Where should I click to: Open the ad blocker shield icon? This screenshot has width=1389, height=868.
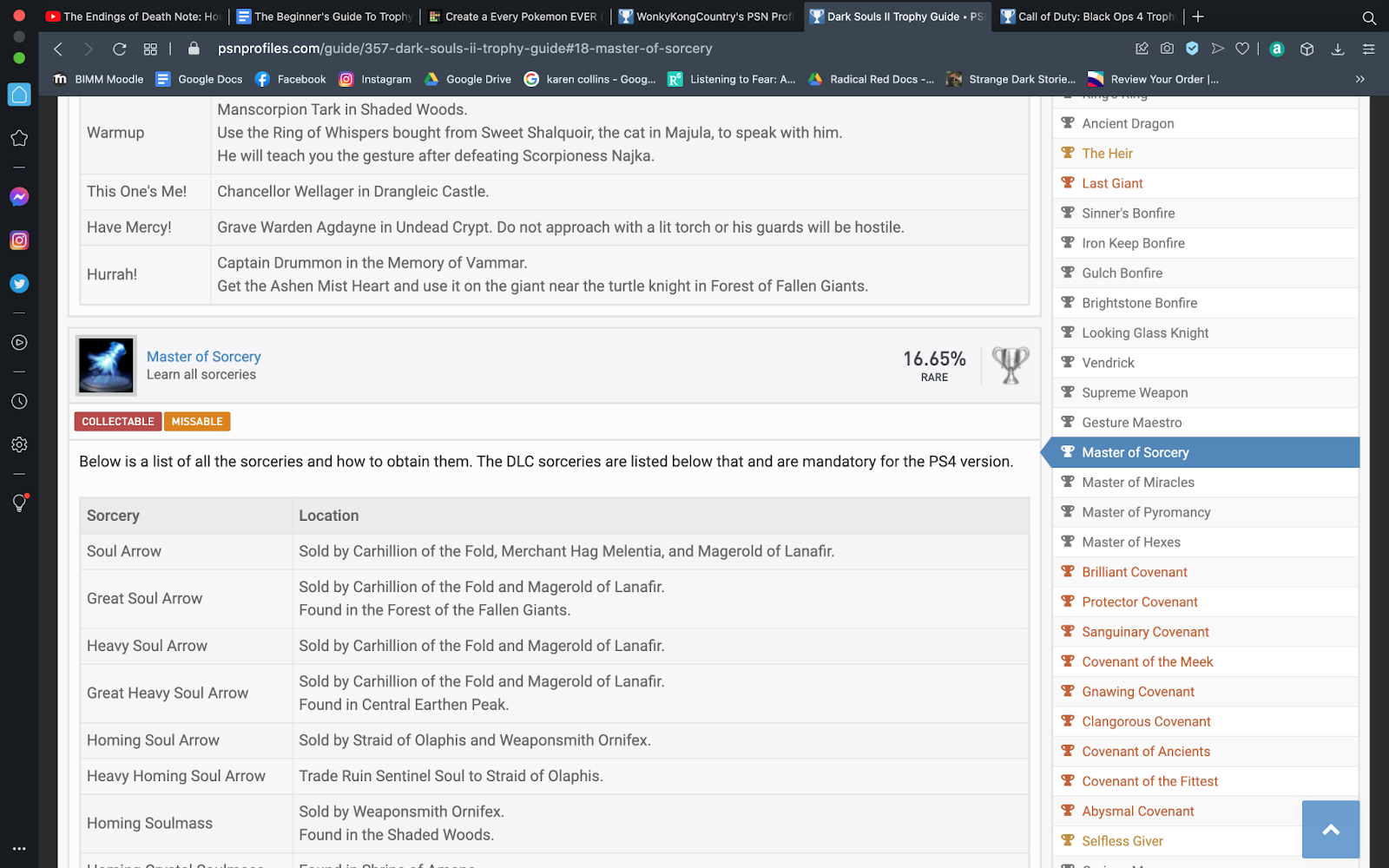(x=1193, y=49)
